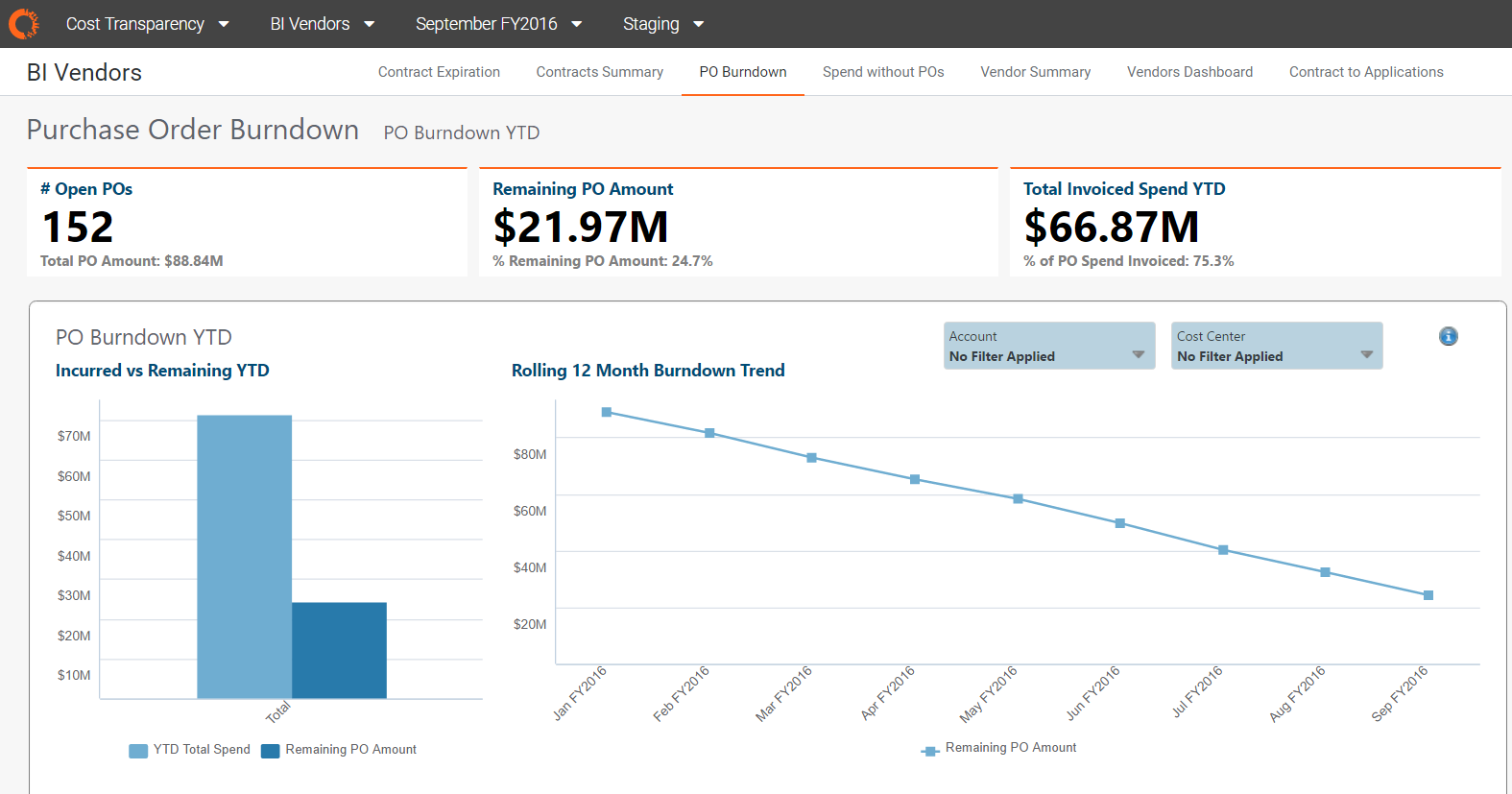Image resolution: width=1512 pixels, height=794 pixels.
Task: Open the Contract to Applications tab
Action: pos(1365,72)
